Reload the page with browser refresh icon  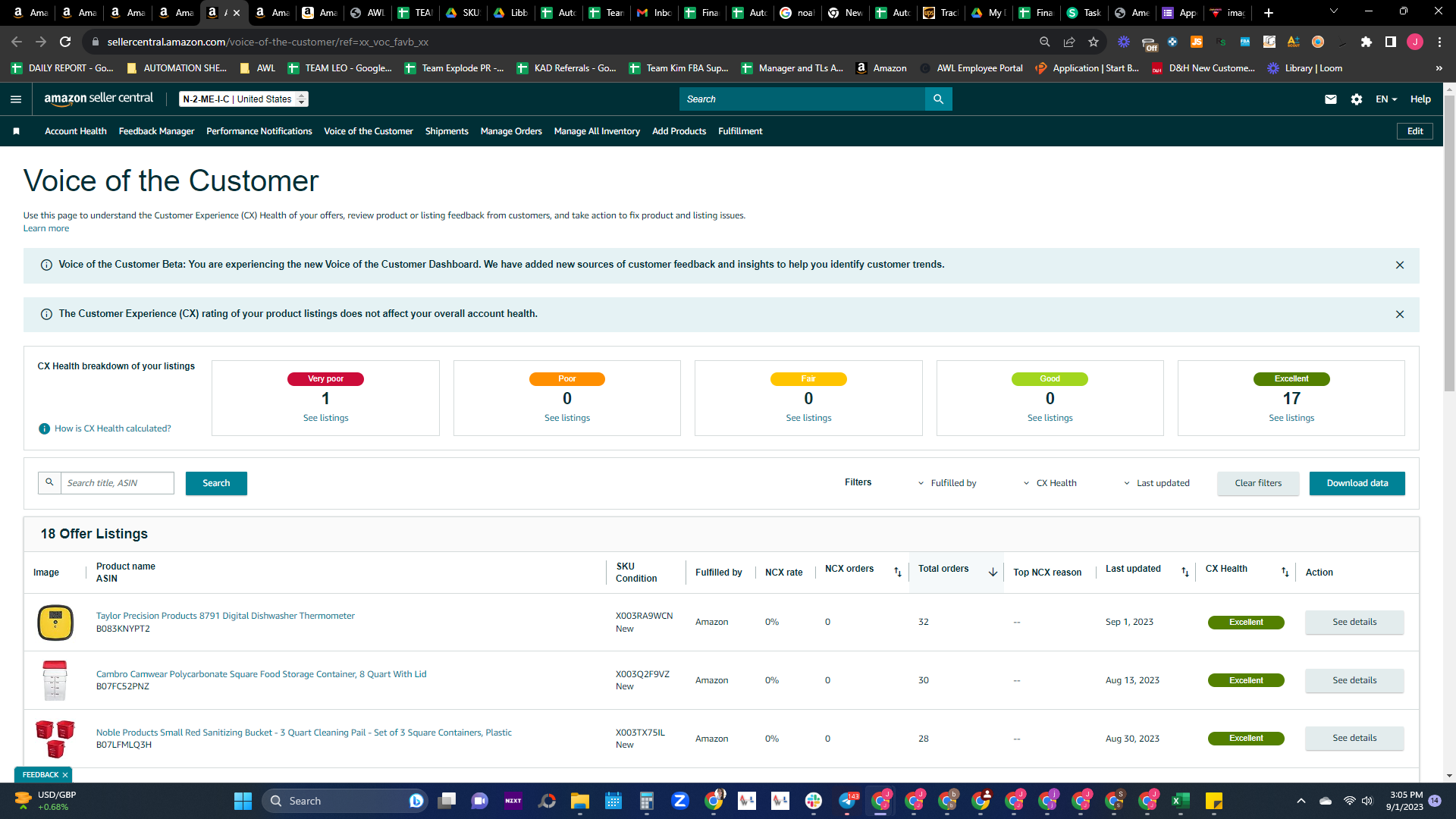click(65, 42)
